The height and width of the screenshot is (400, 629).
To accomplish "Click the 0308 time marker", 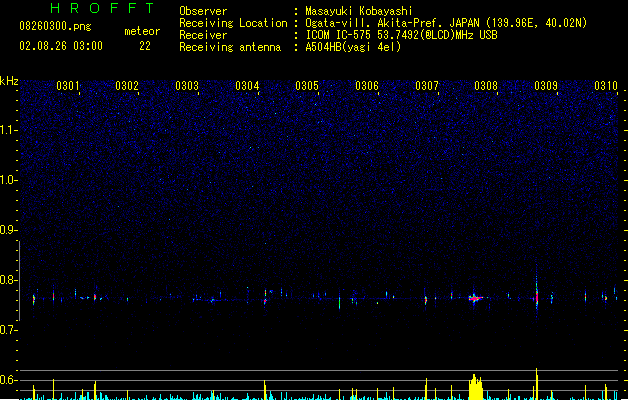I will pos(486,86).
